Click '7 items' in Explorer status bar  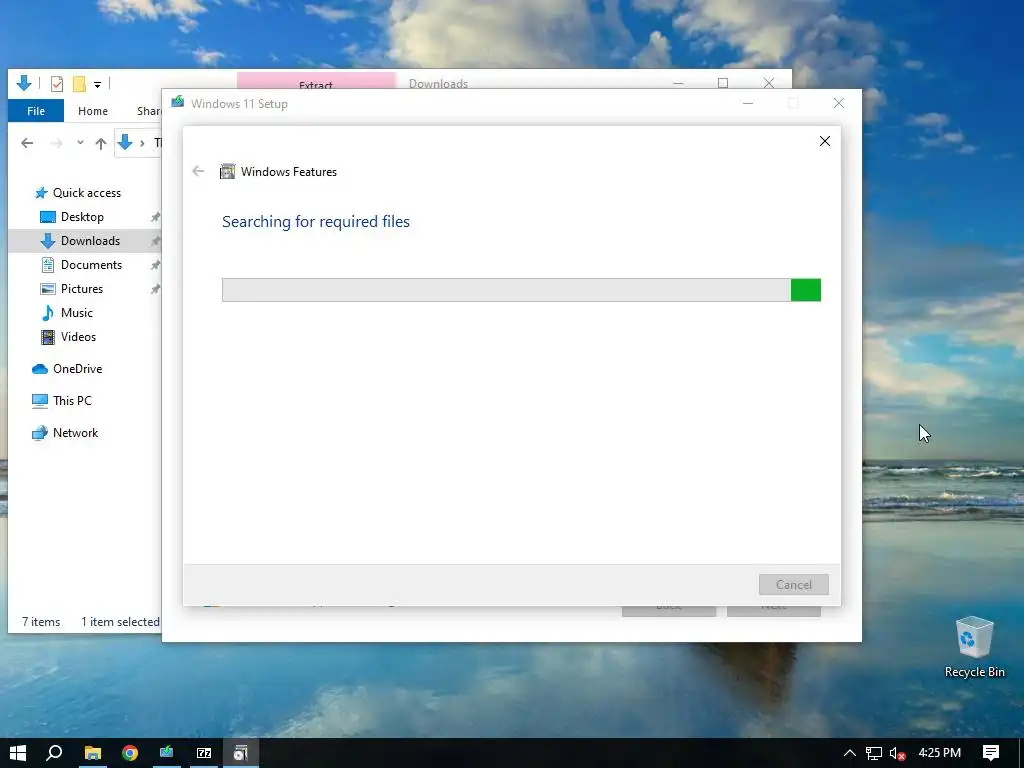coord(41,622)
